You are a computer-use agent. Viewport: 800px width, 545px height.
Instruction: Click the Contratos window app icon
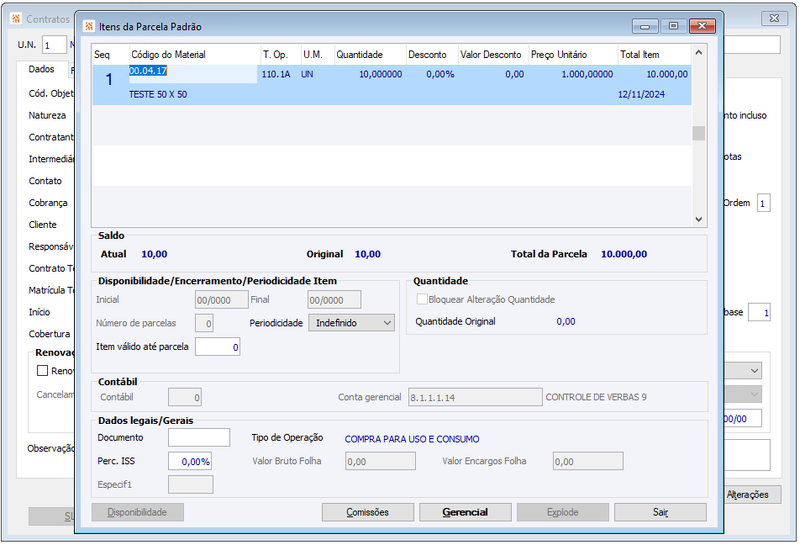click(x=16, y=19)
